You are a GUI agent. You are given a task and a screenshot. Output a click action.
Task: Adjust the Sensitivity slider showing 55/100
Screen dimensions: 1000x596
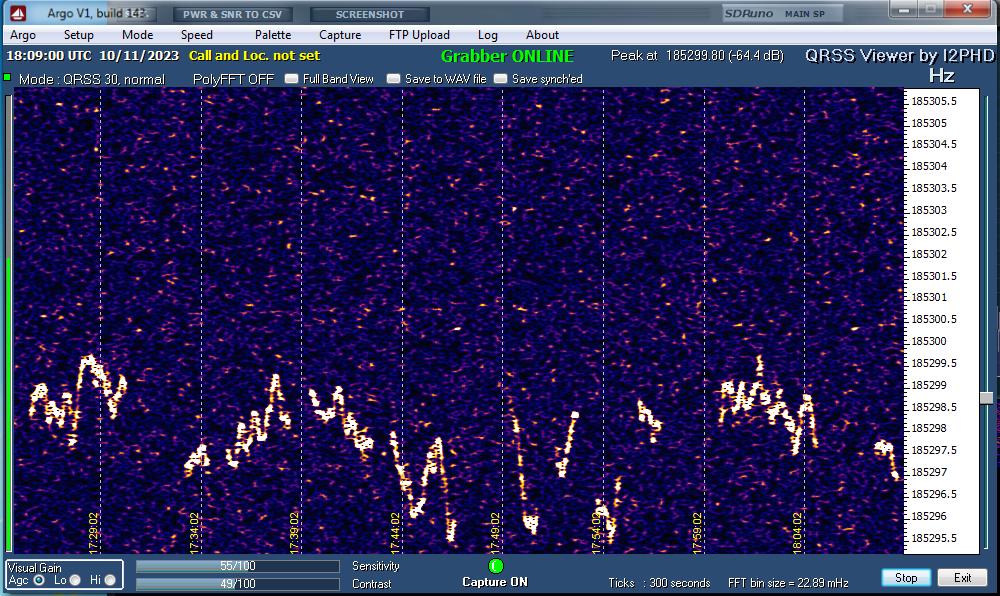[x=237, y=566]
